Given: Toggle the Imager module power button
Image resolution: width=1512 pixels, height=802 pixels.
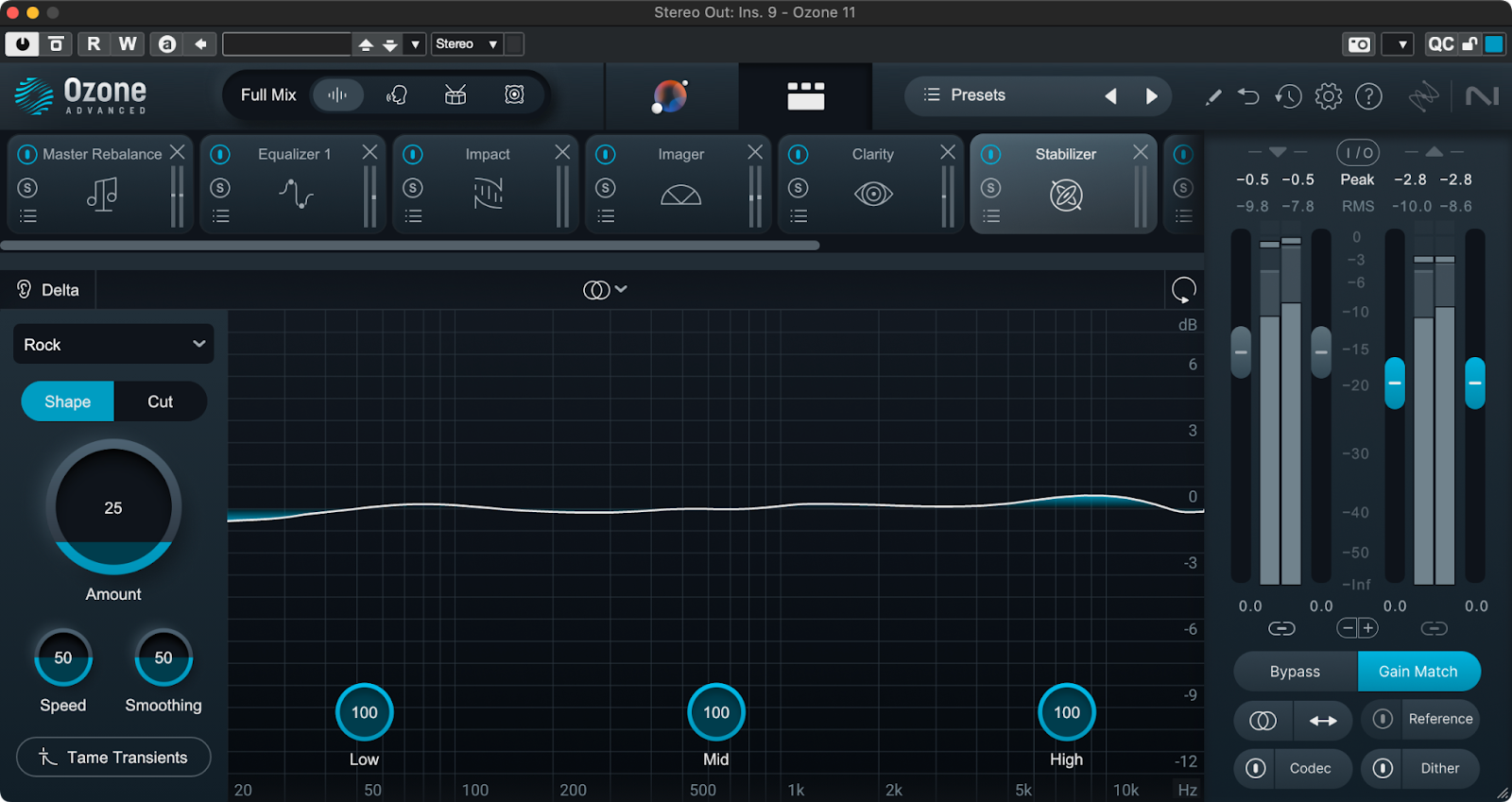Looking at the screenshot, I should pyautogui.click(x=606, y=154).
